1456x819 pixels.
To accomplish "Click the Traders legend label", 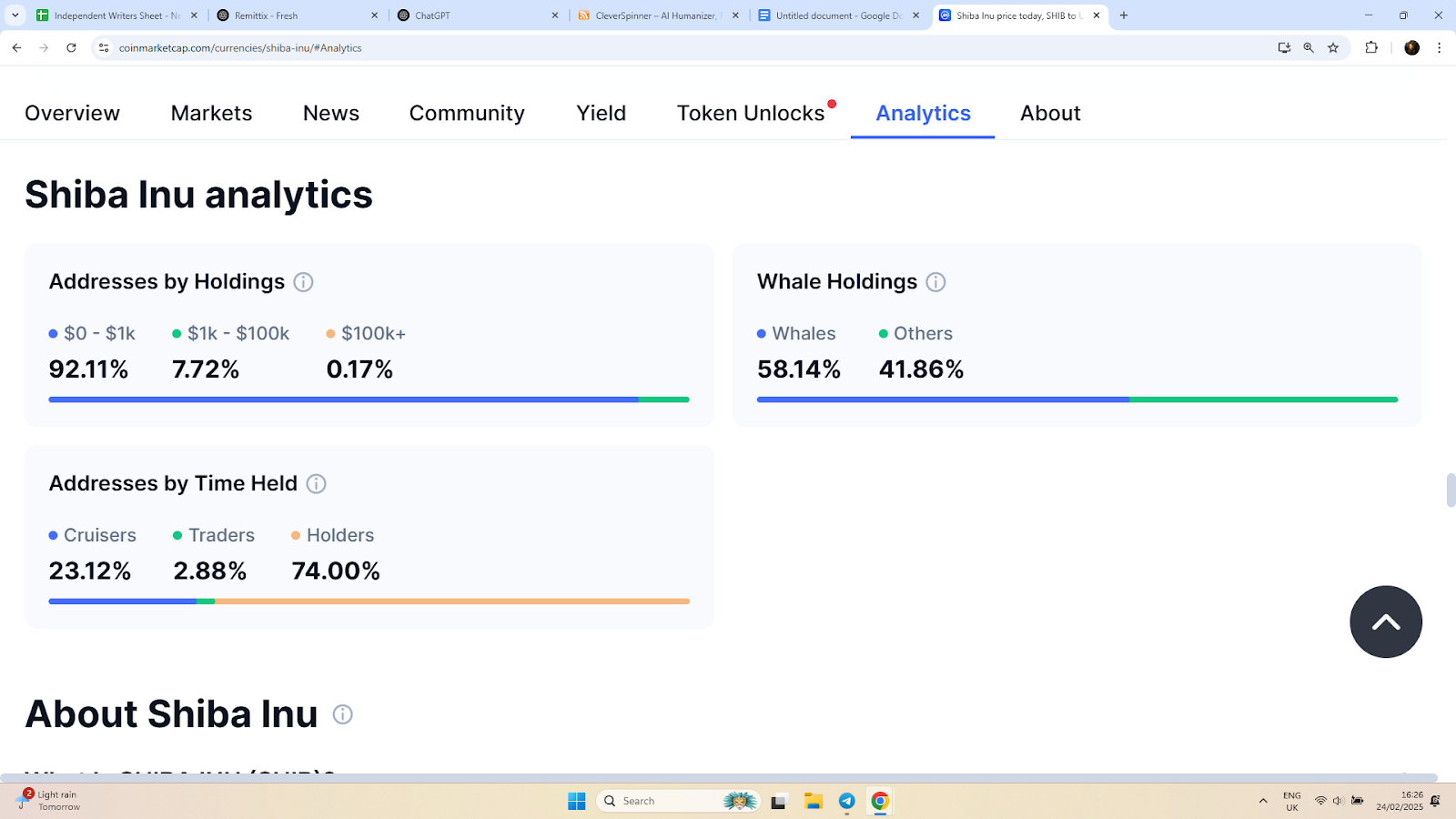I will 221,535.
